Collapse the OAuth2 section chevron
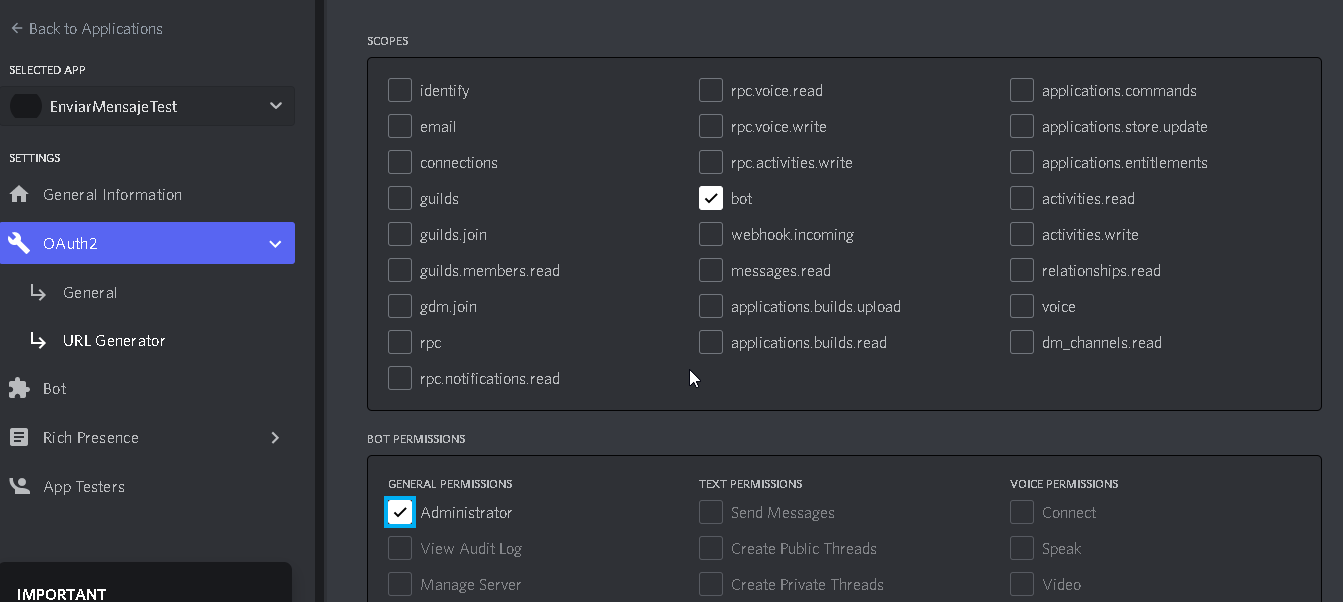The image size is (1343, 602). click(x=275, y=243)
